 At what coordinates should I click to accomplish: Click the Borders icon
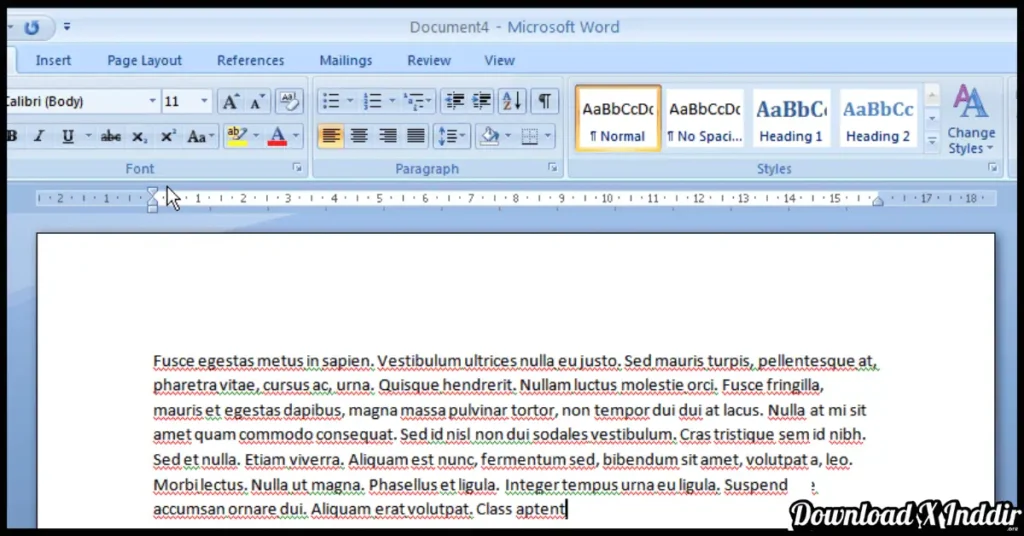tap(530, 136)
